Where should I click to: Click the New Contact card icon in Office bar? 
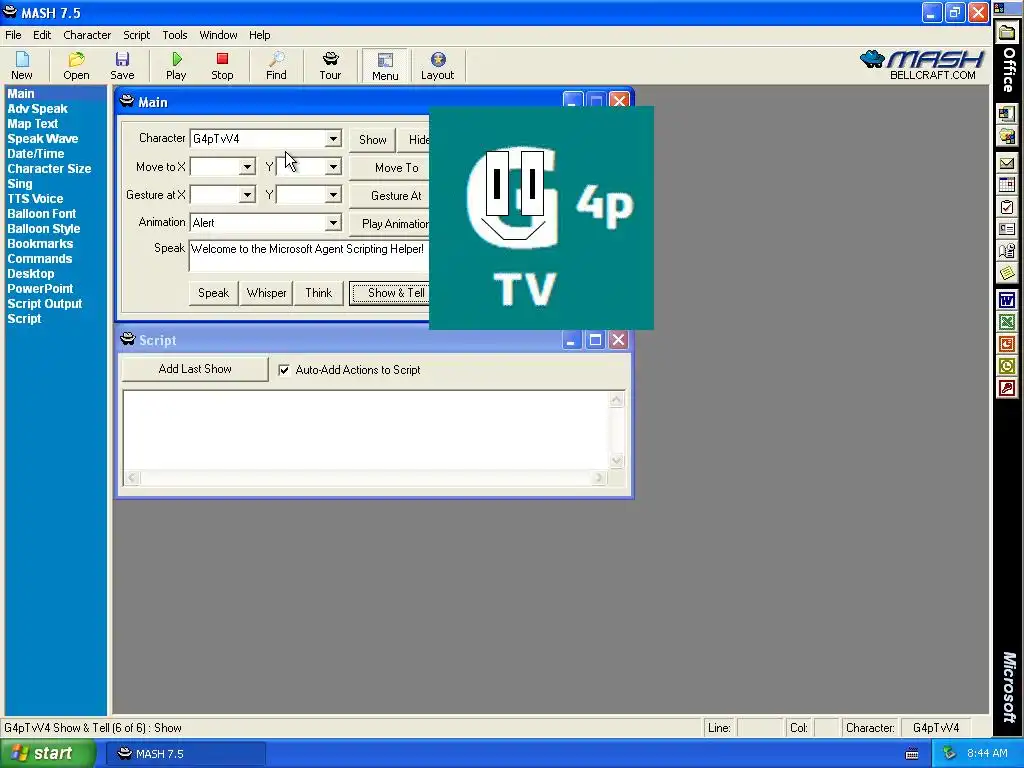click(x=1007, y=229)
